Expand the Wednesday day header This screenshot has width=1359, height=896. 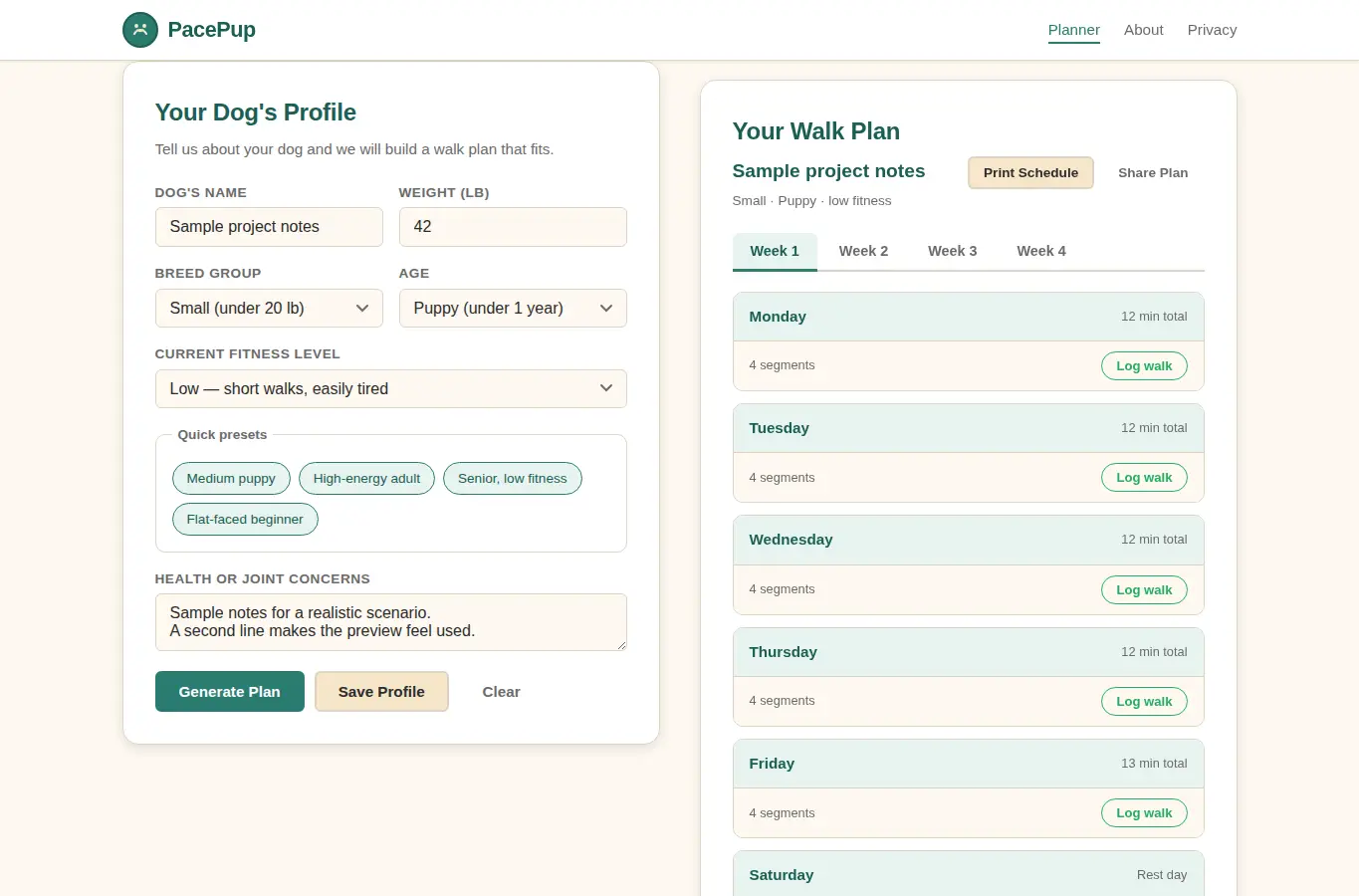pos(968,540)
